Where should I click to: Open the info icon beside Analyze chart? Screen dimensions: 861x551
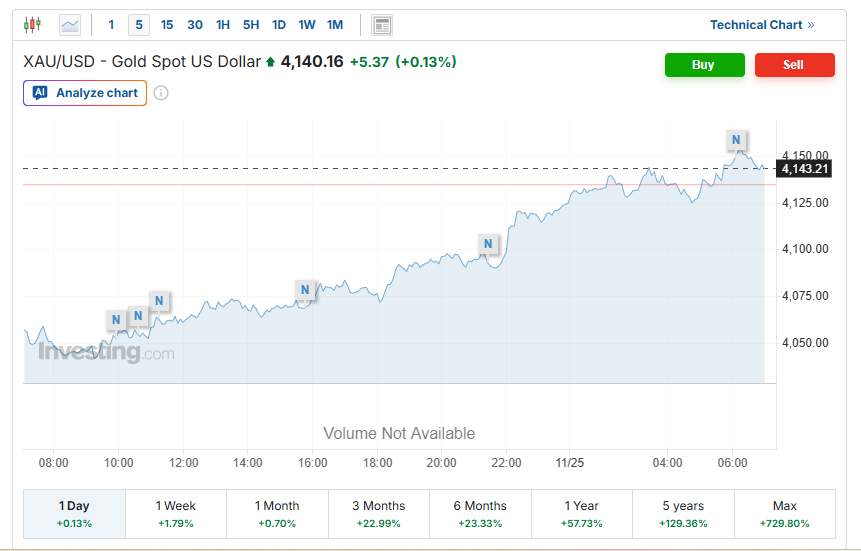[x=161, y=93]
